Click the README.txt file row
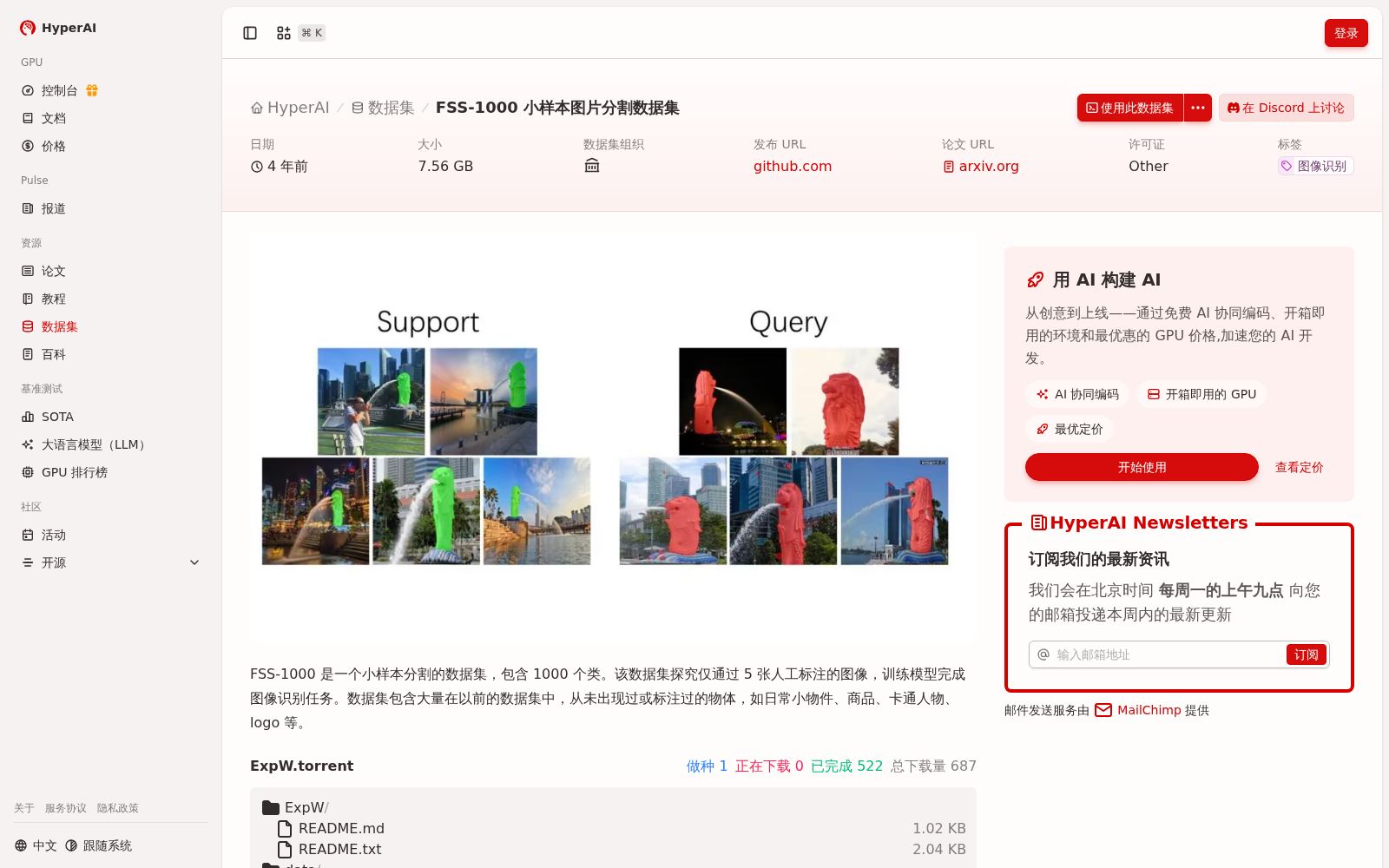This screenshot has width=1389, height=868. pos(613,849)
